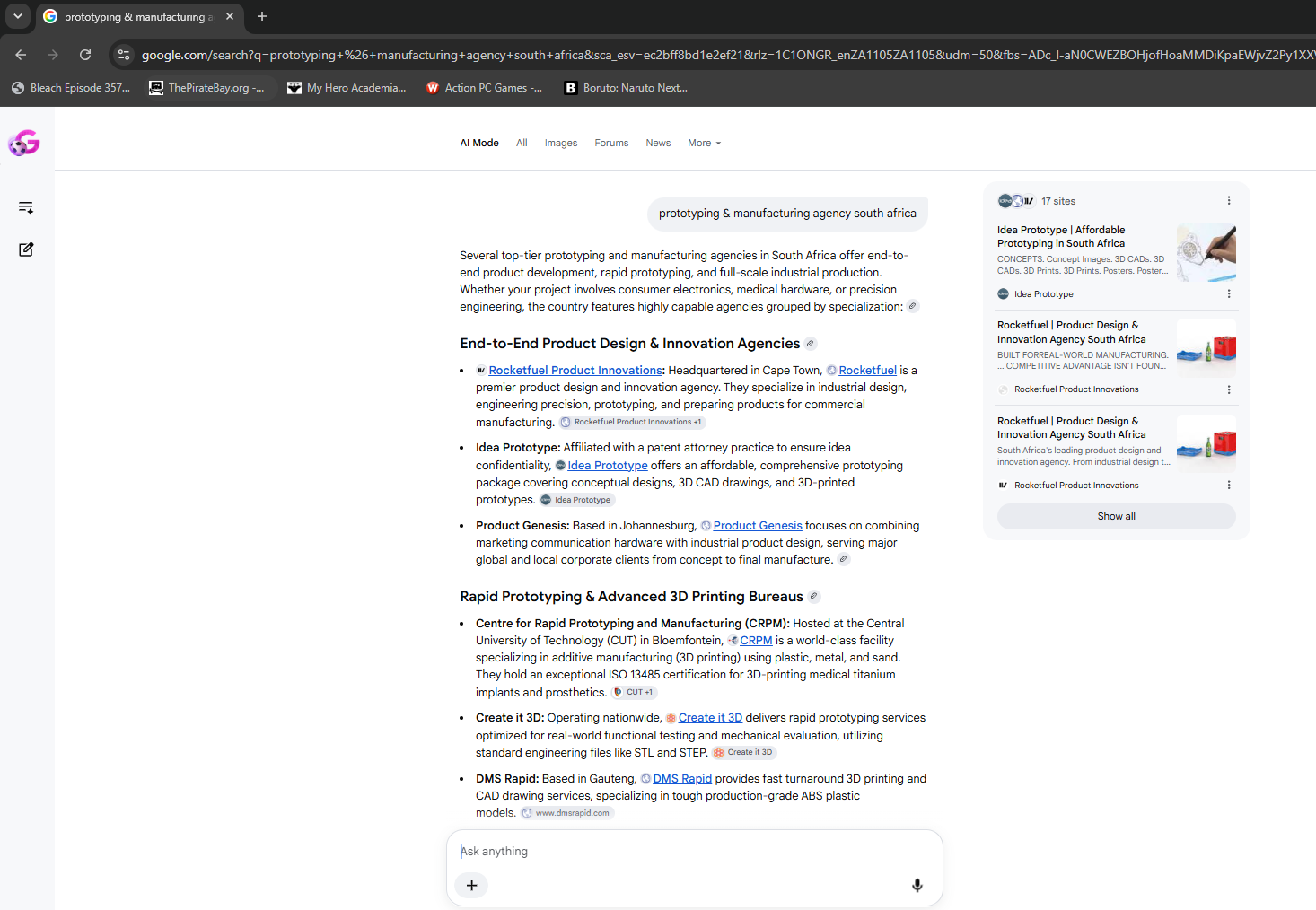Switch to the All results tab
Screen dimensions: 1316x910
pos(522,143)
